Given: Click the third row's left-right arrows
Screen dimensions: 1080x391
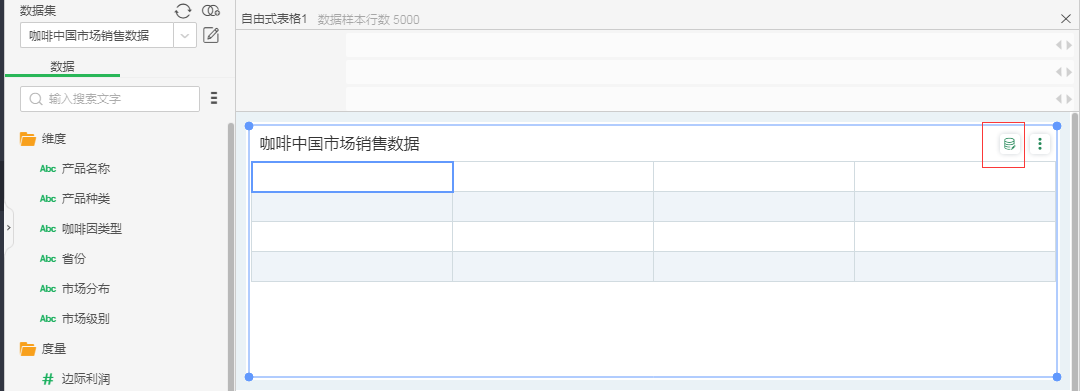Looking at the screenshot, I should pos(1063,98).
